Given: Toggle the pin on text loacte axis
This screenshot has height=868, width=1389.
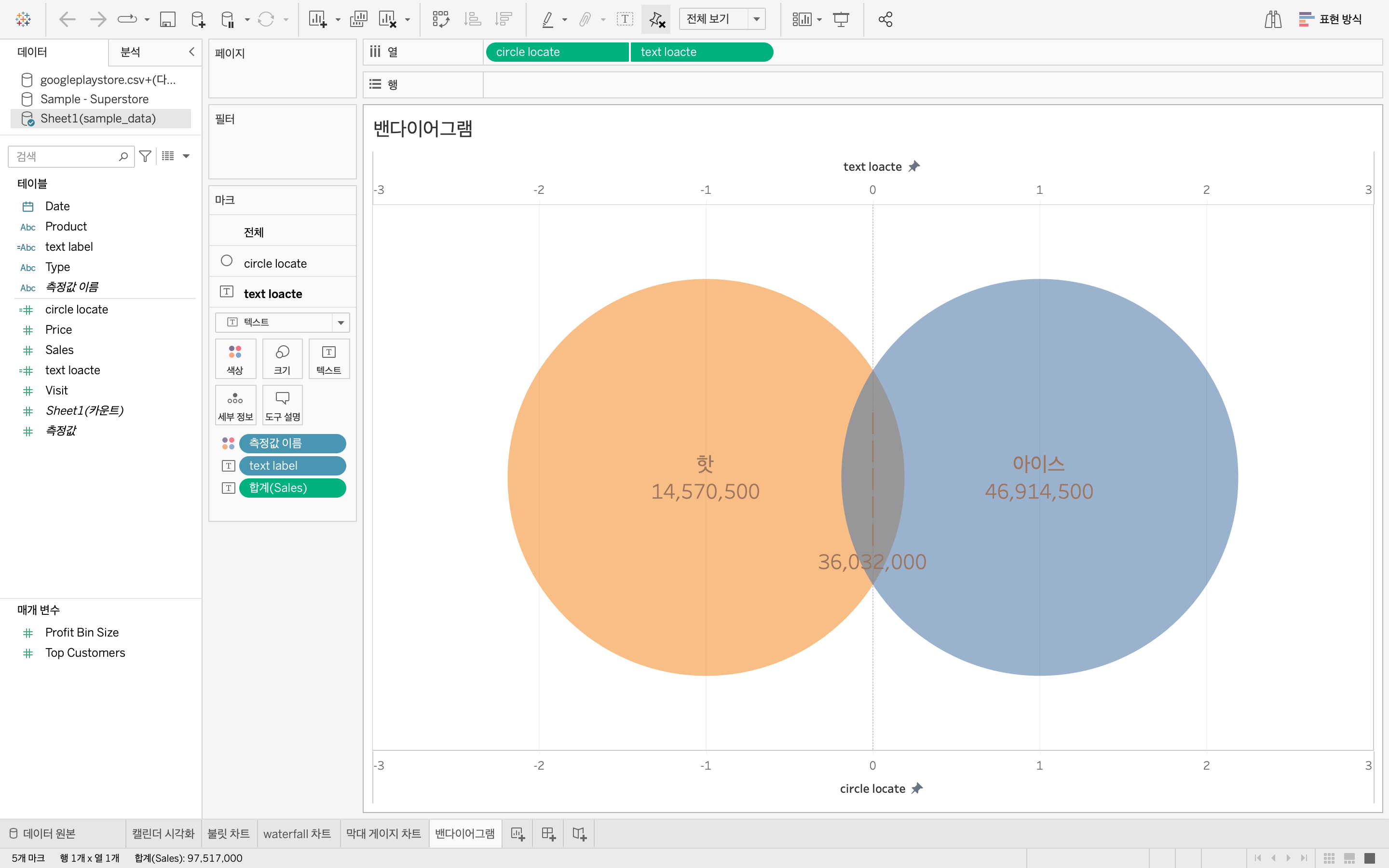Looking at the screenshot, I should click(914, 166).
